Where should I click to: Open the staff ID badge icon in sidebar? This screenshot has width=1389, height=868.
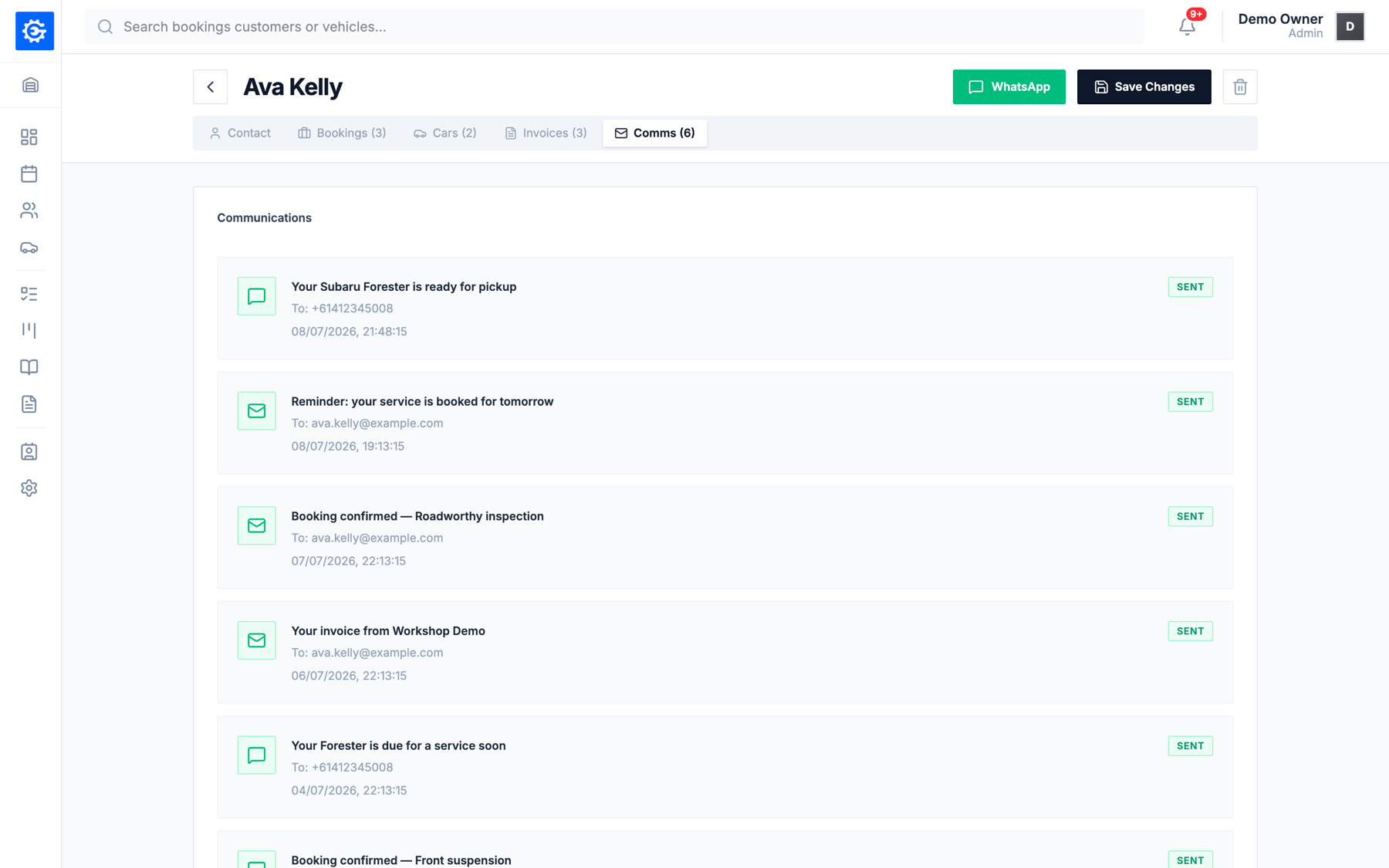29,451
